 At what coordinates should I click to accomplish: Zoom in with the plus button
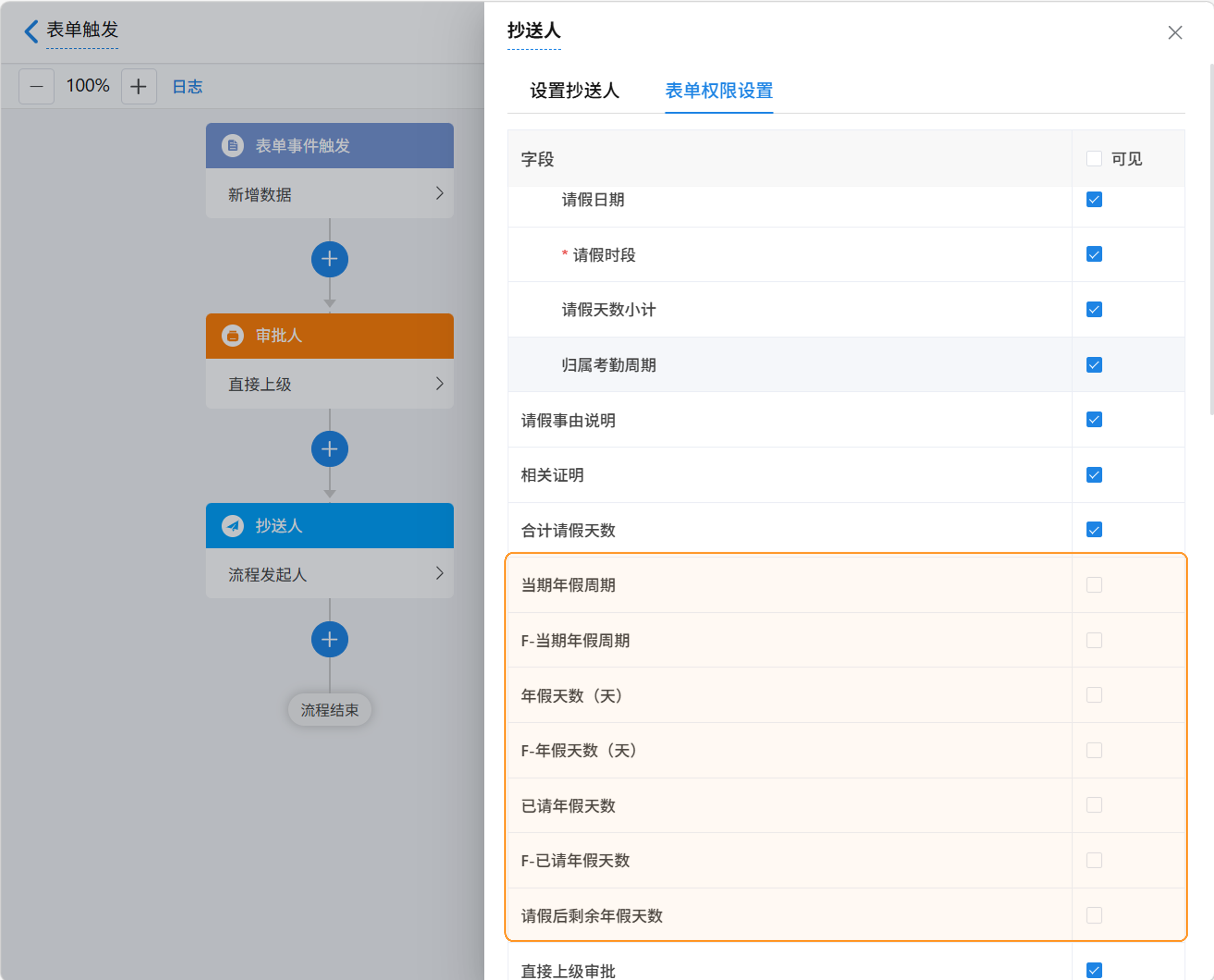click(x=139, y=86)
